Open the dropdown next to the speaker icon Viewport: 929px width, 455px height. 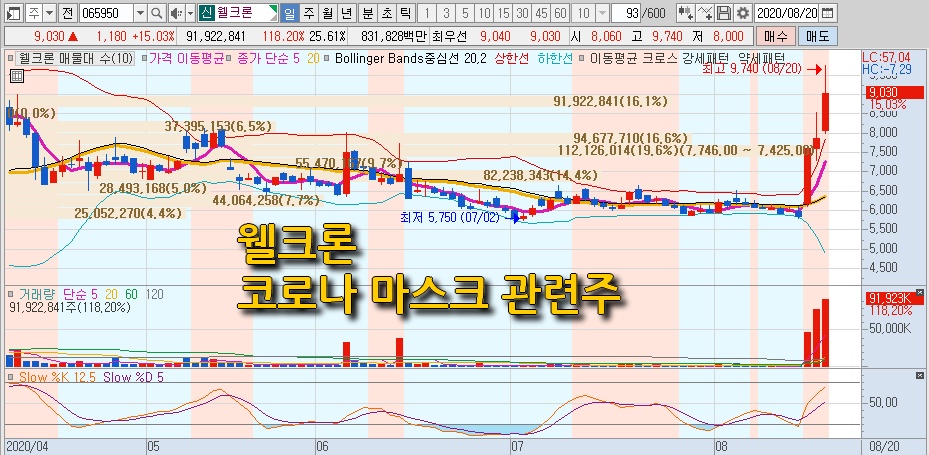[190, 12]
